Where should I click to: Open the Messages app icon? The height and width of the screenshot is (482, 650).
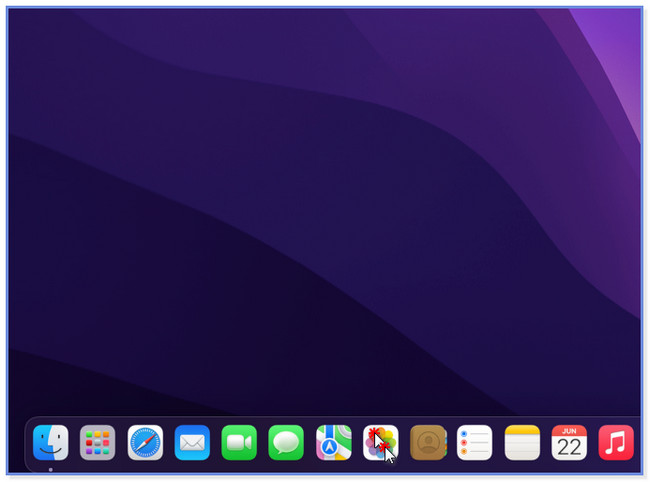pyautogui.click(x=286, y=443)
